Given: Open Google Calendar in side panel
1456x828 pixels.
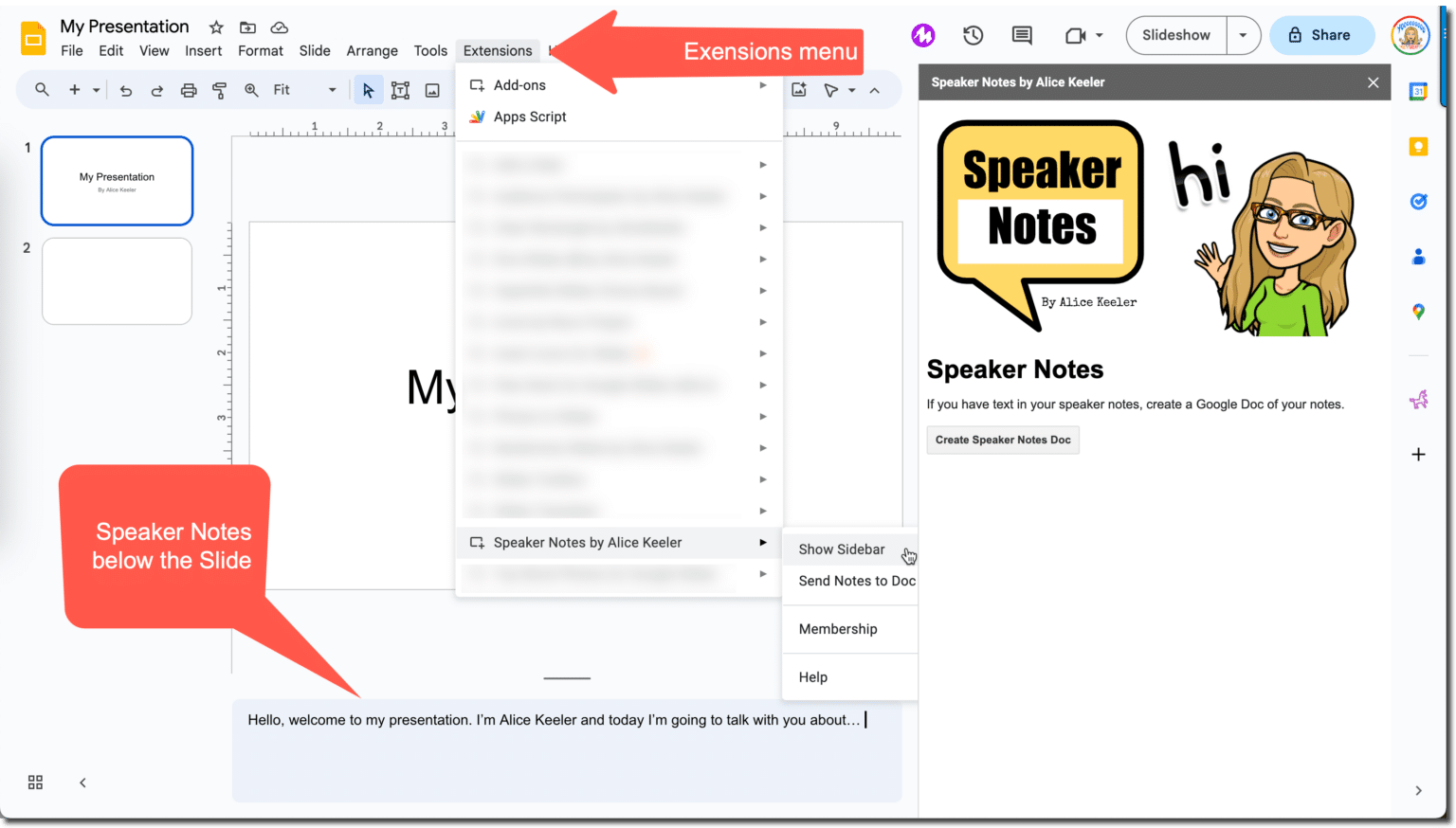Looking at the screenshot, I should pos(1418,92).
